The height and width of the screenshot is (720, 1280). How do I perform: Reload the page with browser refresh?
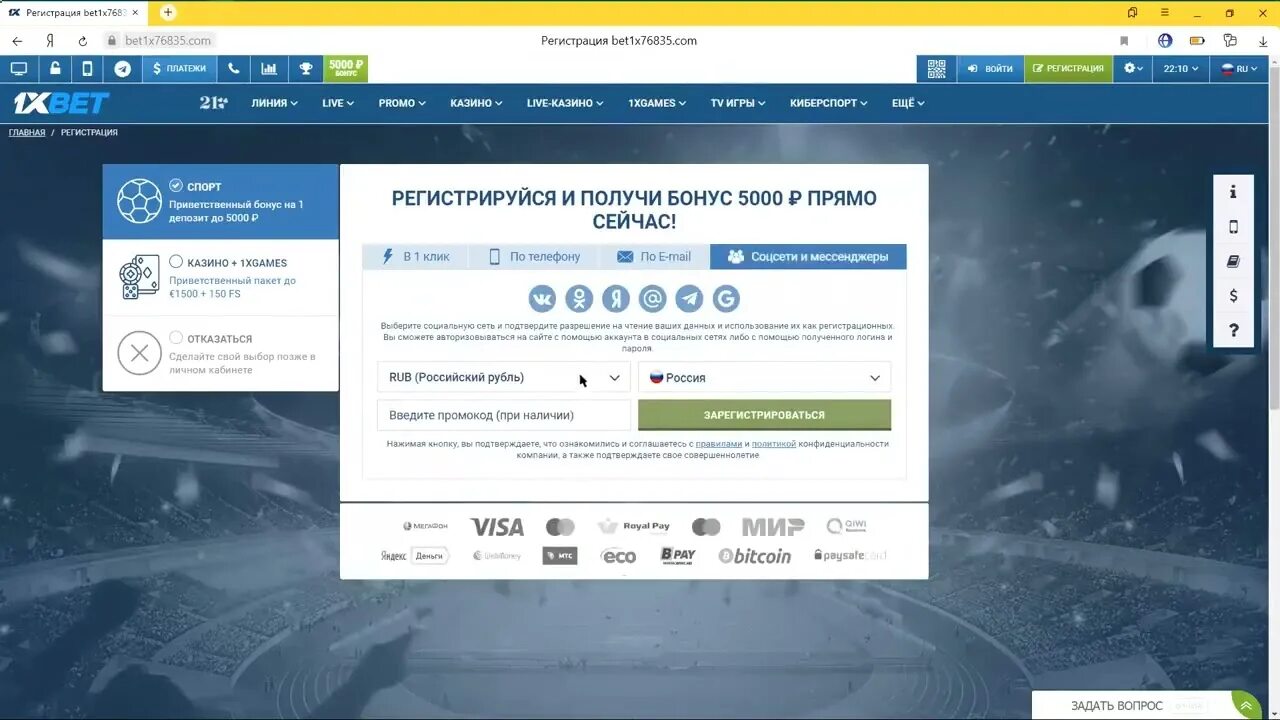pos(82,41)
